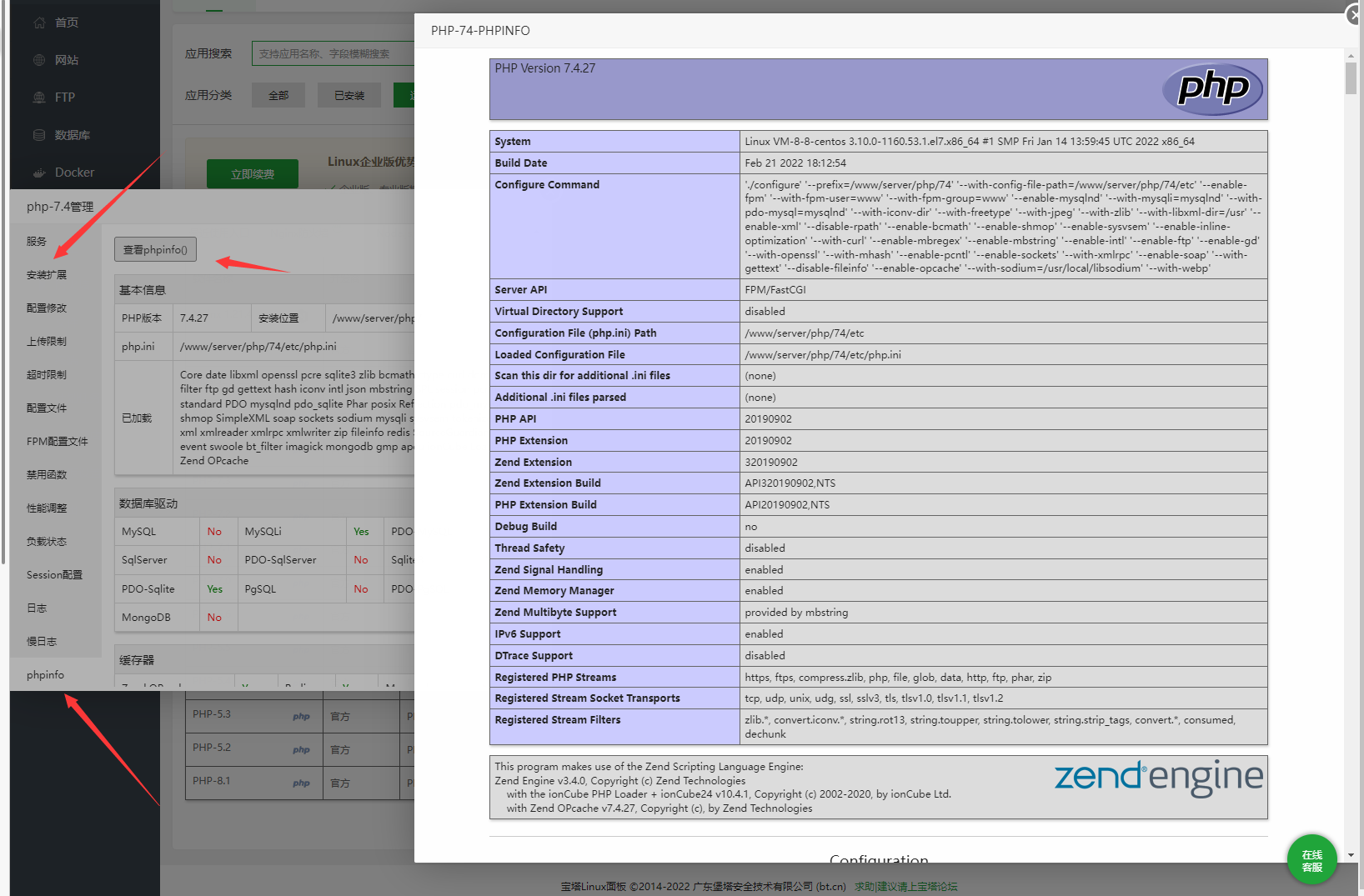The width and height of the screenshot is (1364, 896).
Task: Click the Server API value FPM/FastCGI
Action: [775, 290]
